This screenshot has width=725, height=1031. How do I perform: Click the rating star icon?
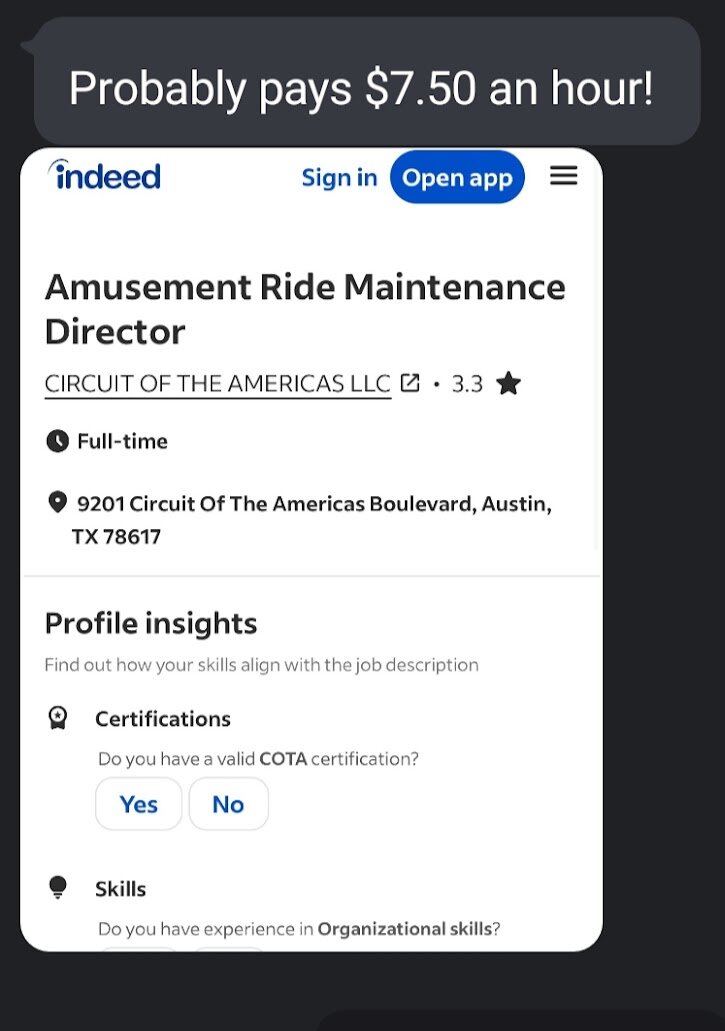(x=508, y=383)
